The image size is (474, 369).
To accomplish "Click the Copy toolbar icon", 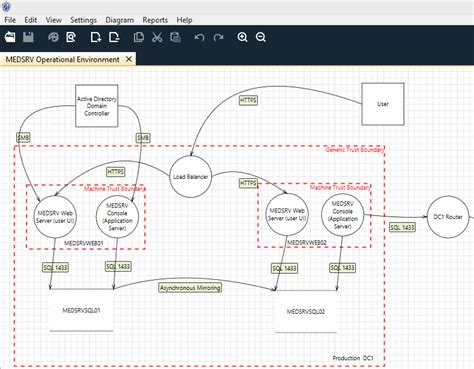I will [x=139, y=37].
